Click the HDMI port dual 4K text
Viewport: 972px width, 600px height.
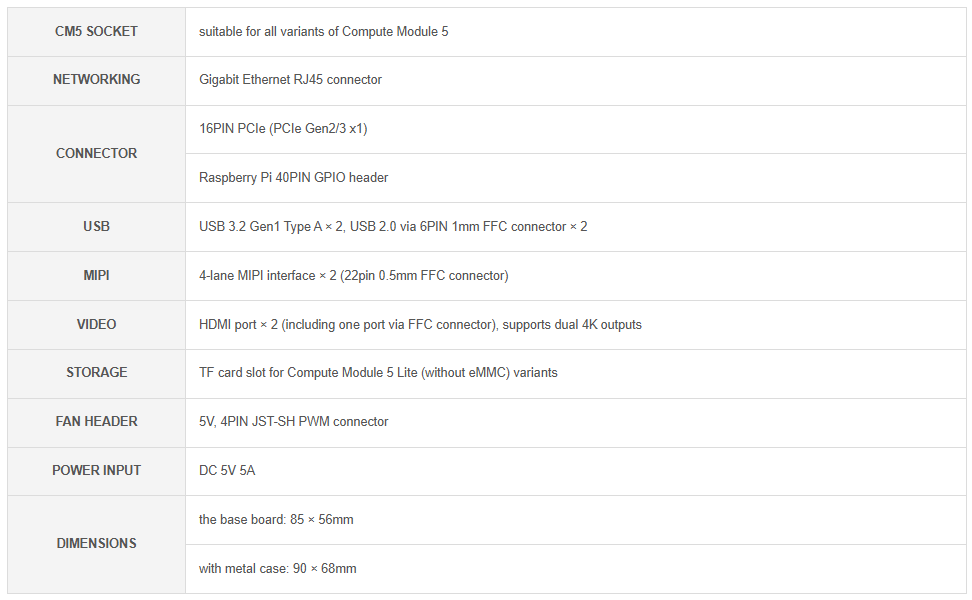click(x=420, y=324)
